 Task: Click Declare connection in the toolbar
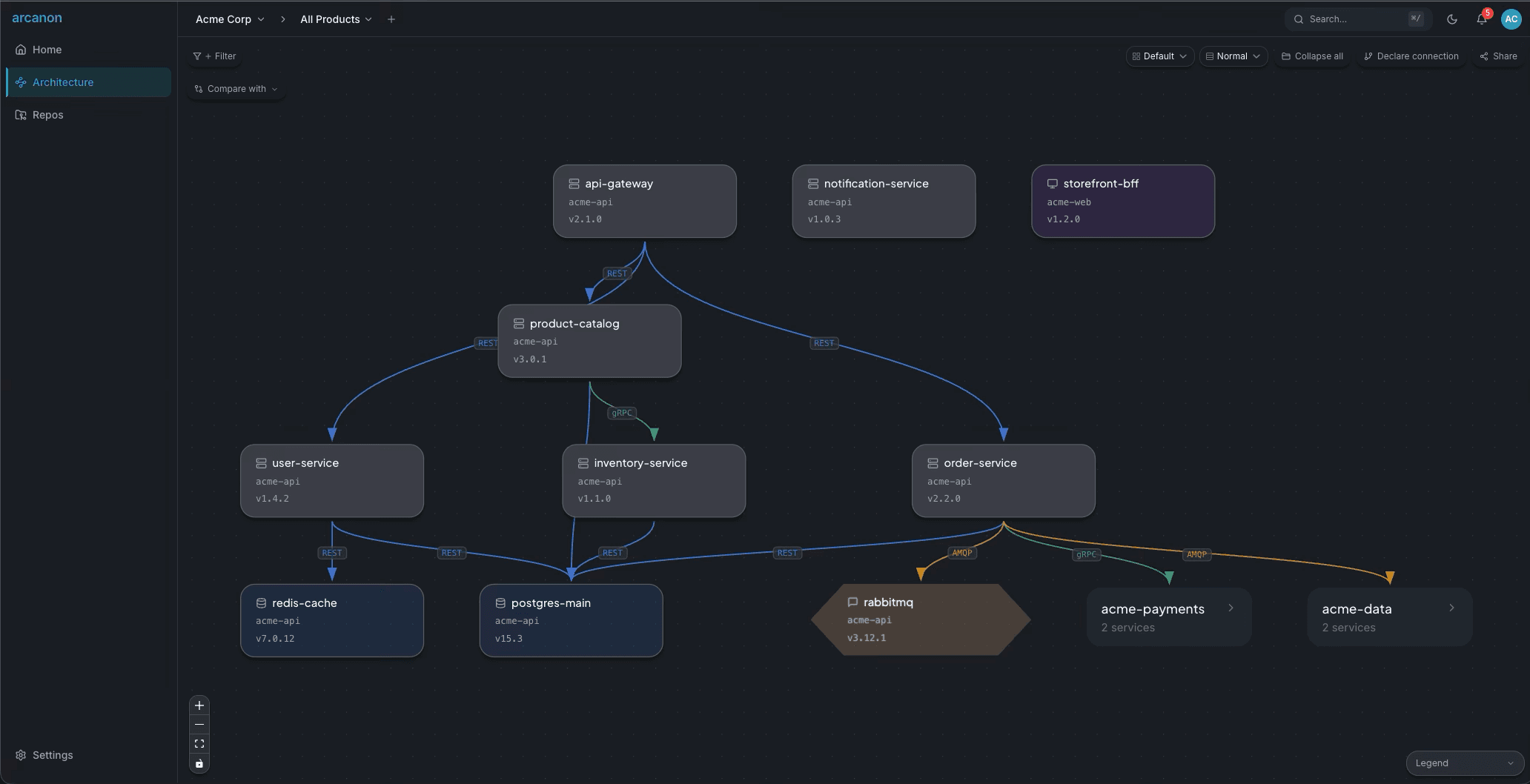point(1411,56)
